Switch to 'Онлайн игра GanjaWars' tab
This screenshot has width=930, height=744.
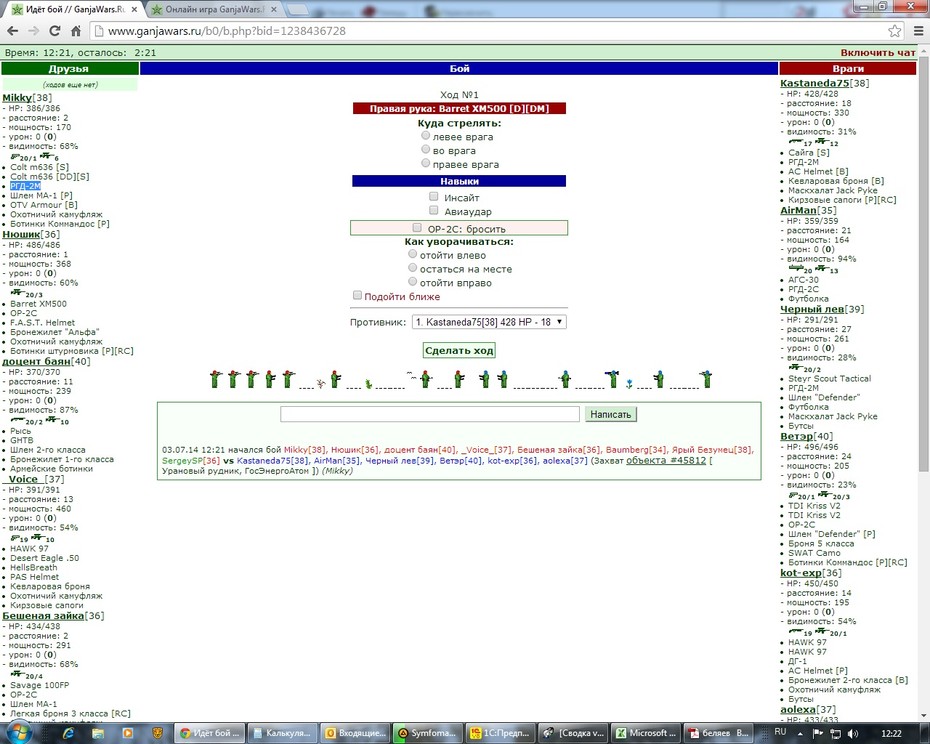pyautogui.click(x=214, y=9)
